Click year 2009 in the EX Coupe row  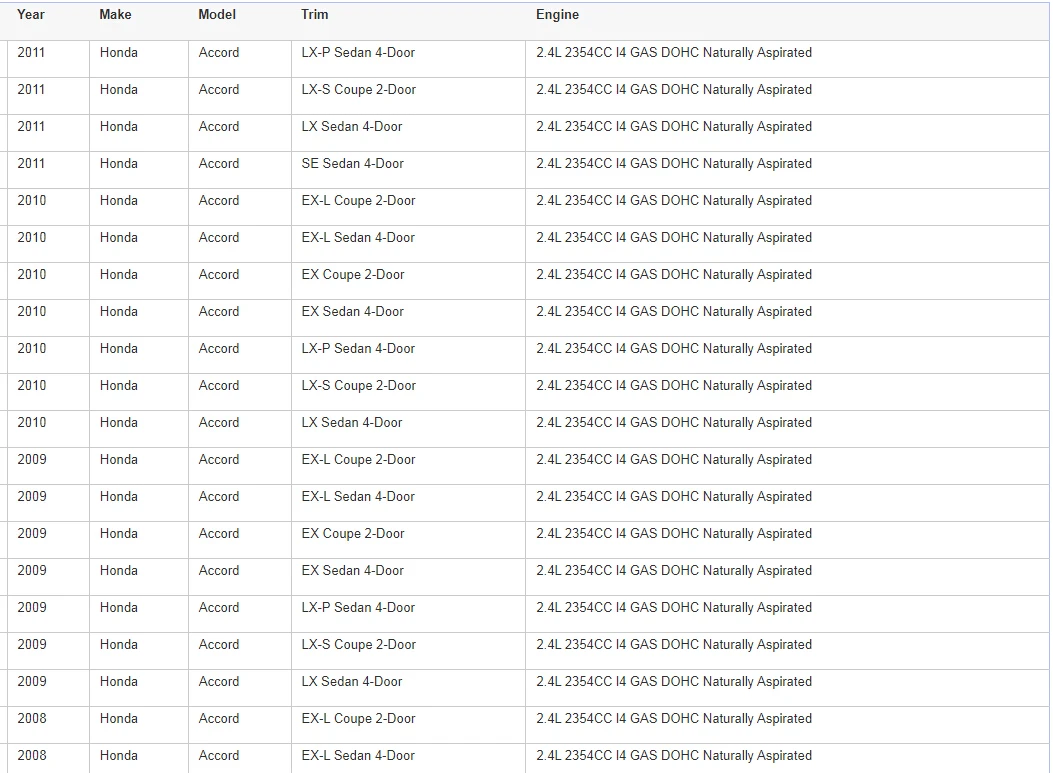tap(32, 533)
